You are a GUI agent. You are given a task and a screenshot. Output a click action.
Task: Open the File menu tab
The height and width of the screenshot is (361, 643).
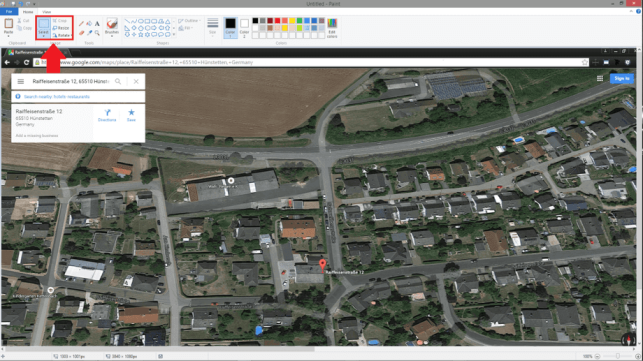[9, 11]
